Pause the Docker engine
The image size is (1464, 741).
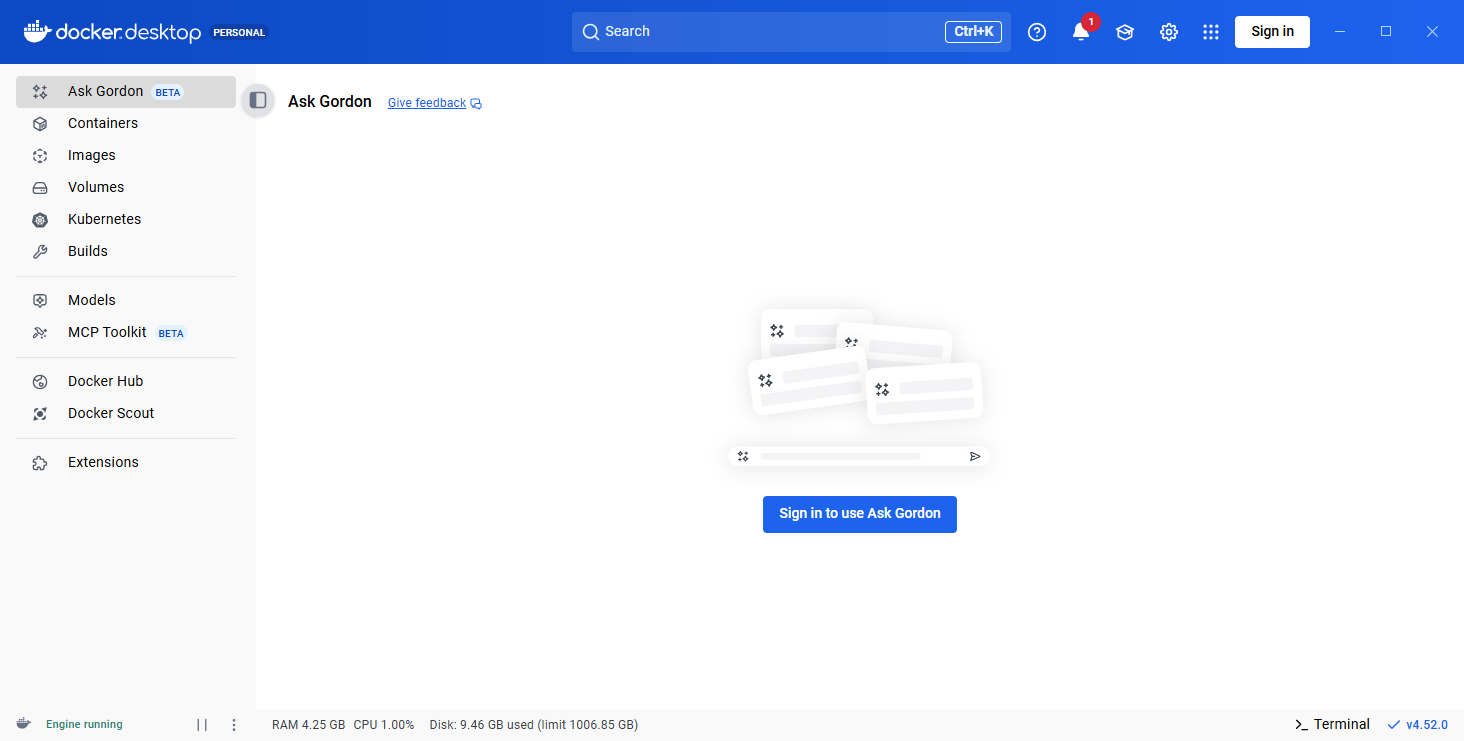click(x=202, y=725)
